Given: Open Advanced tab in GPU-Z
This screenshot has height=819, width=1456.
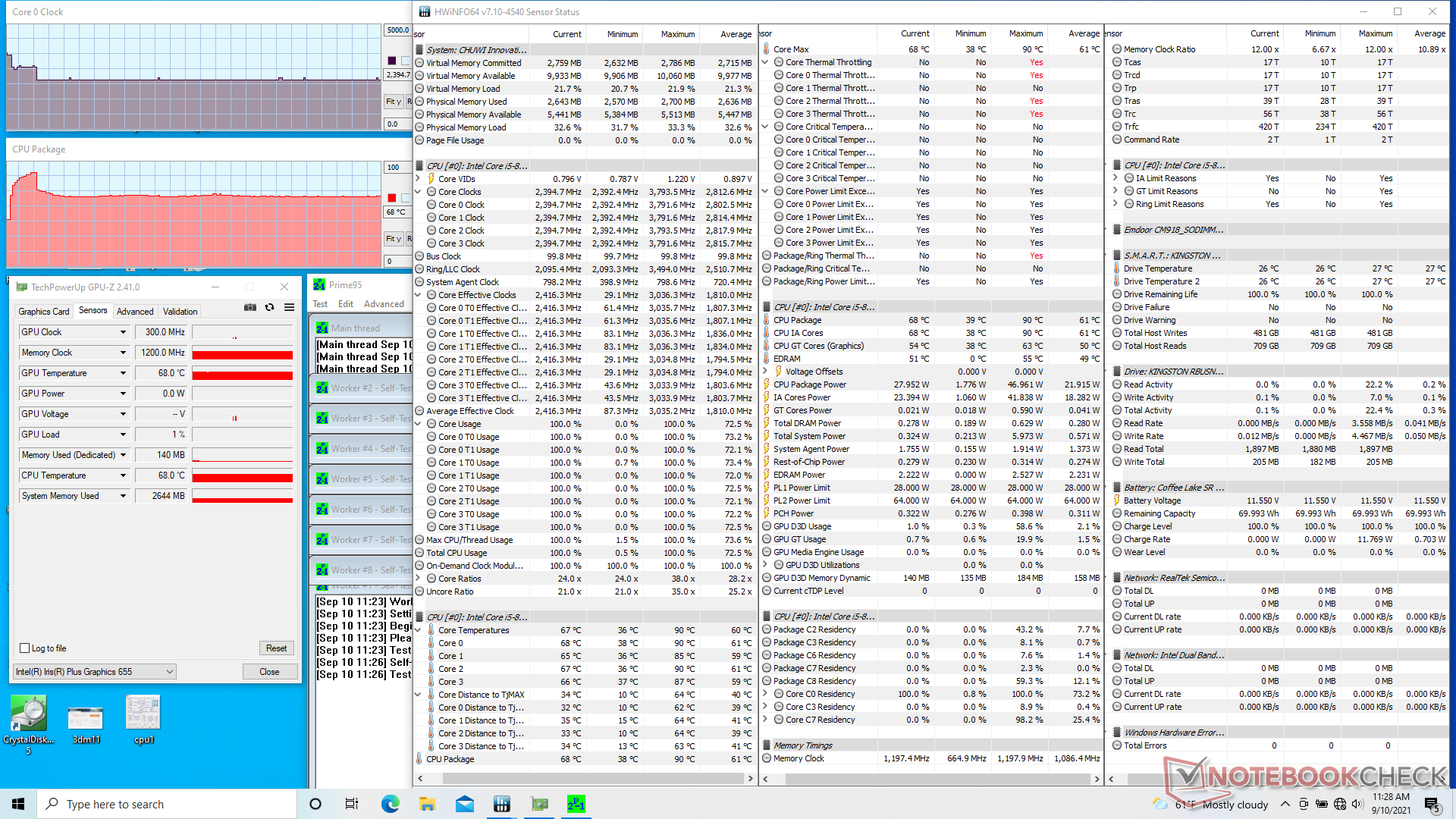Looking at the screenshot, I should pyautogui.click(x=135, y=312).
